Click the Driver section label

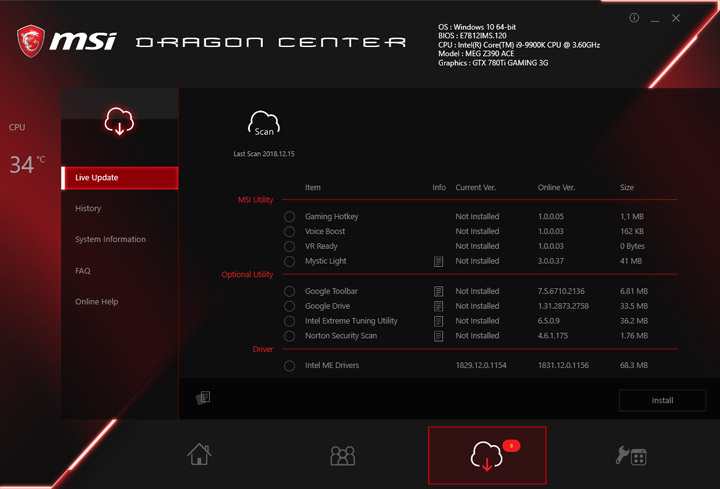click(263, 349)
